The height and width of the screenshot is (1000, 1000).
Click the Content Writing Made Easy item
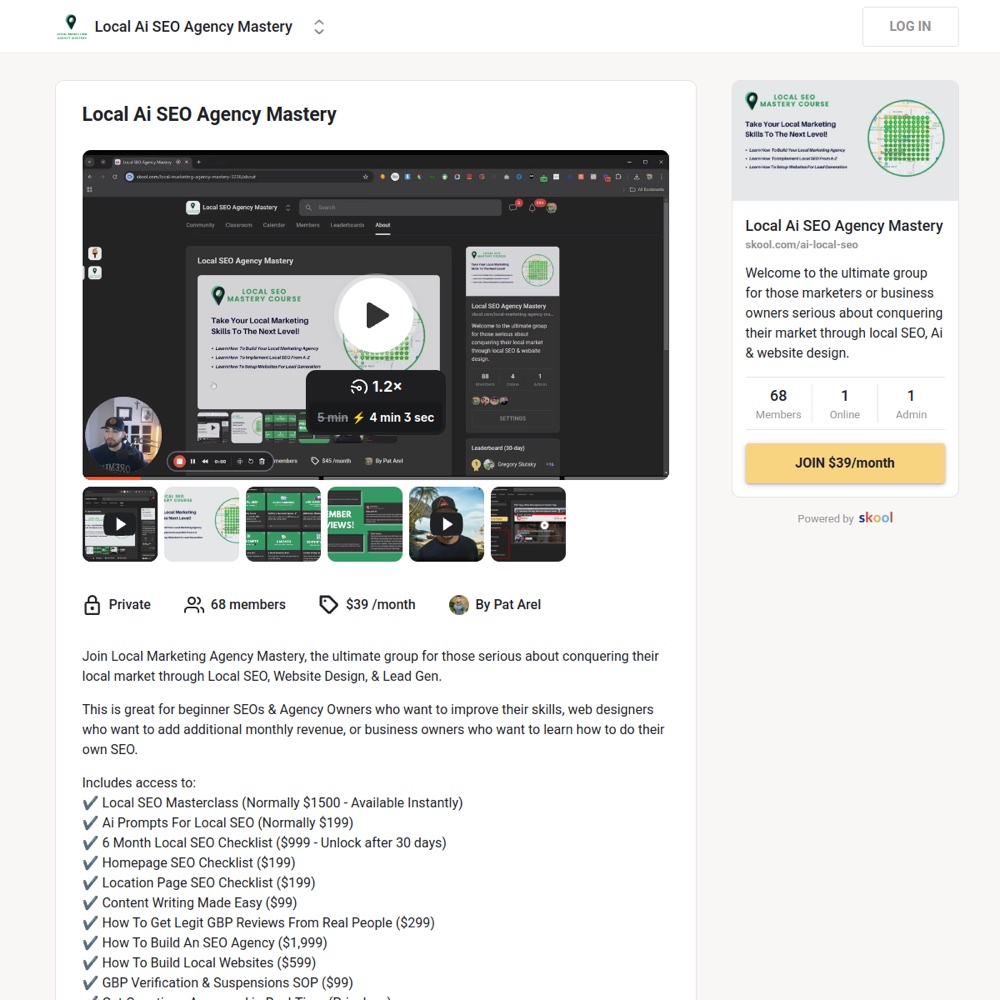click(190, 903)
